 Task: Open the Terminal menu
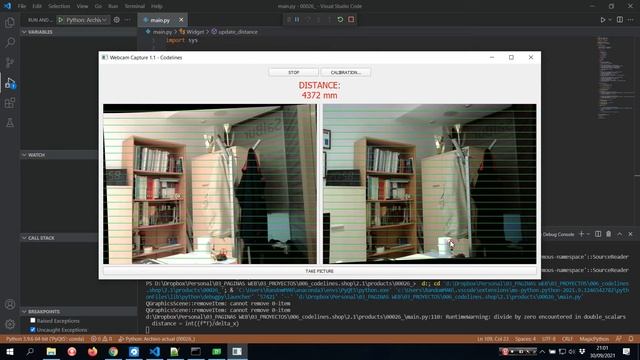135,6
